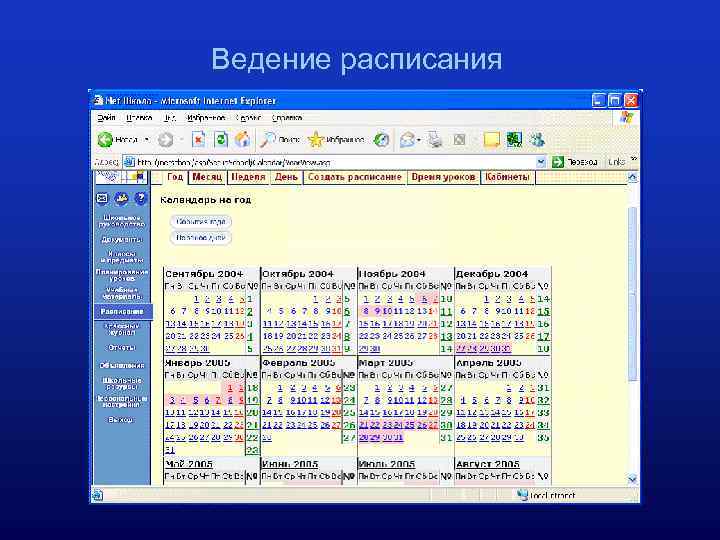Screen dimensions: 720x540
Task: Click the page scrollbar up arrow
Action: pos(633,177)
